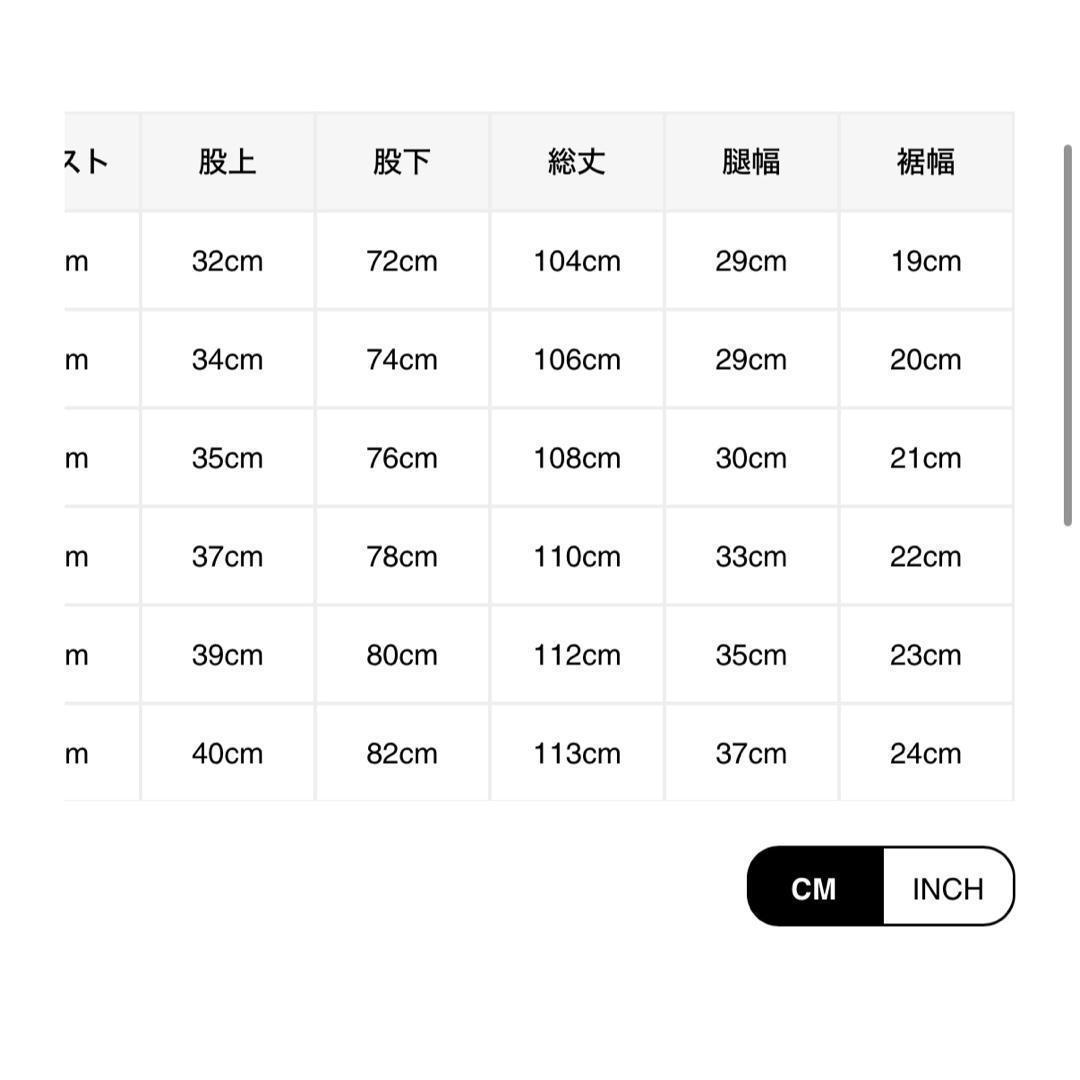The image size is (1080, 1080).
Task: Select the 24cm hem width cell
Action: 926,753
